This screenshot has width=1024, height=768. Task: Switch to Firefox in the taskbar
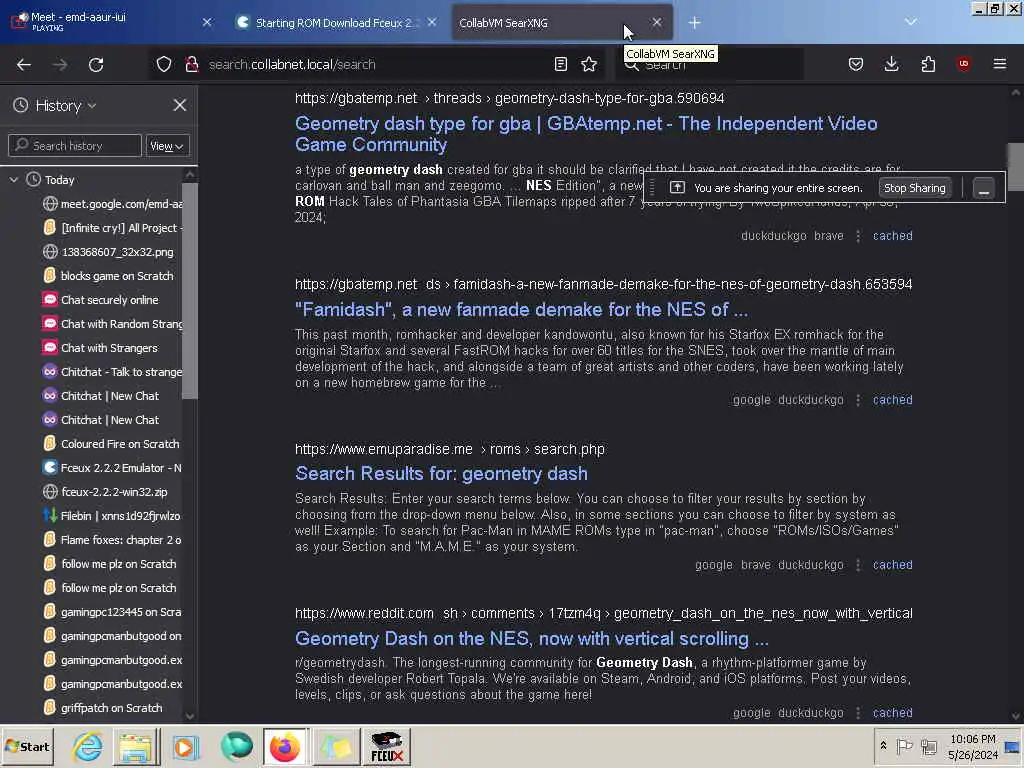(285, 746)
